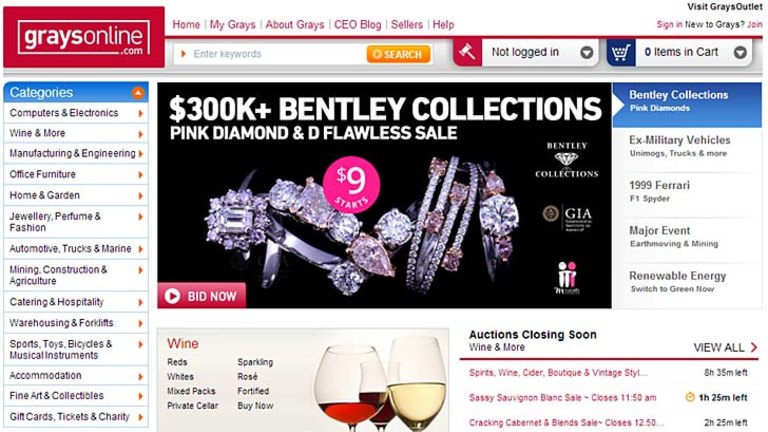
Task: Expand the Fine Art & Collectibles category
Action: (x=76, y=396)
